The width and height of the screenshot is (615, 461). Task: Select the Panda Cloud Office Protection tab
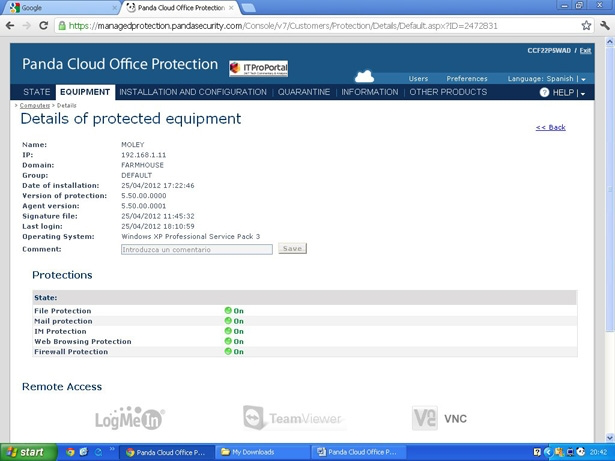click(181, 8)
